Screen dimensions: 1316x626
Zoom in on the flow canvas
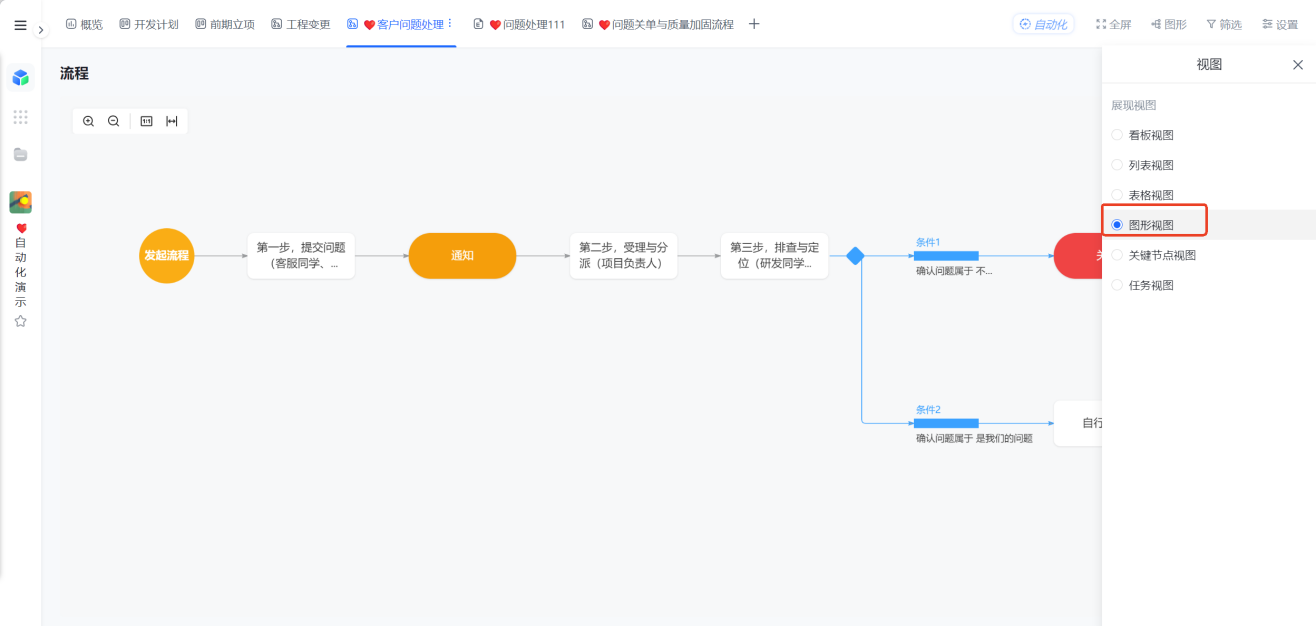(88, 121)
